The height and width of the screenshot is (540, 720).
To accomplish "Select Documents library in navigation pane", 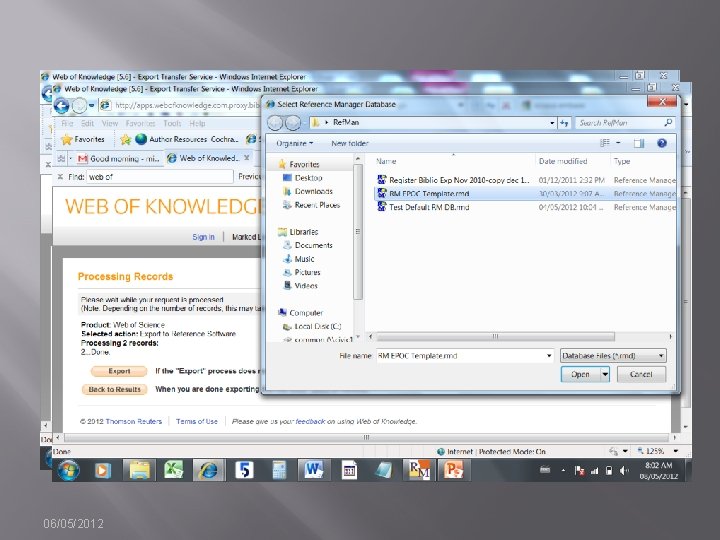I will pos(308,245).
